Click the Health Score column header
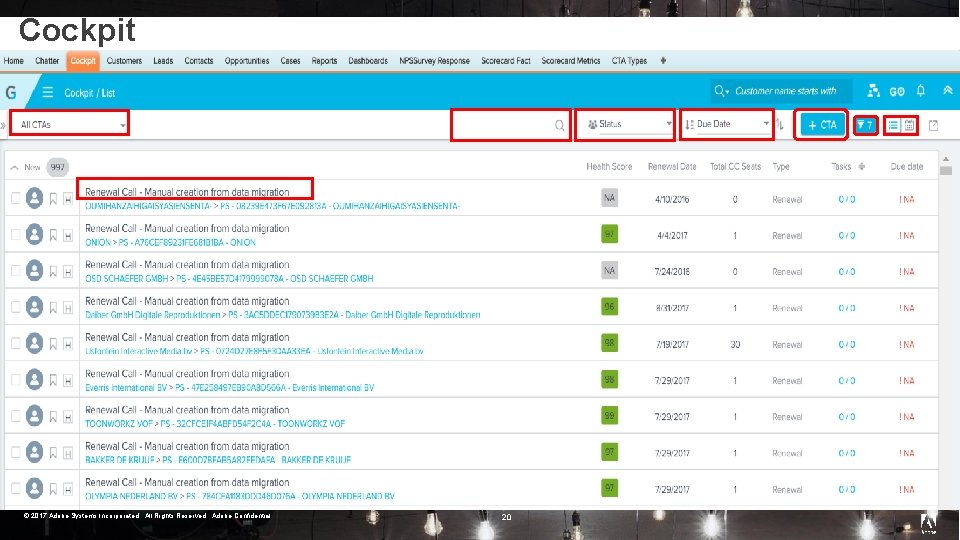This screenshot has height=540, width=960. pyautogui.click(x=609, y=167)
